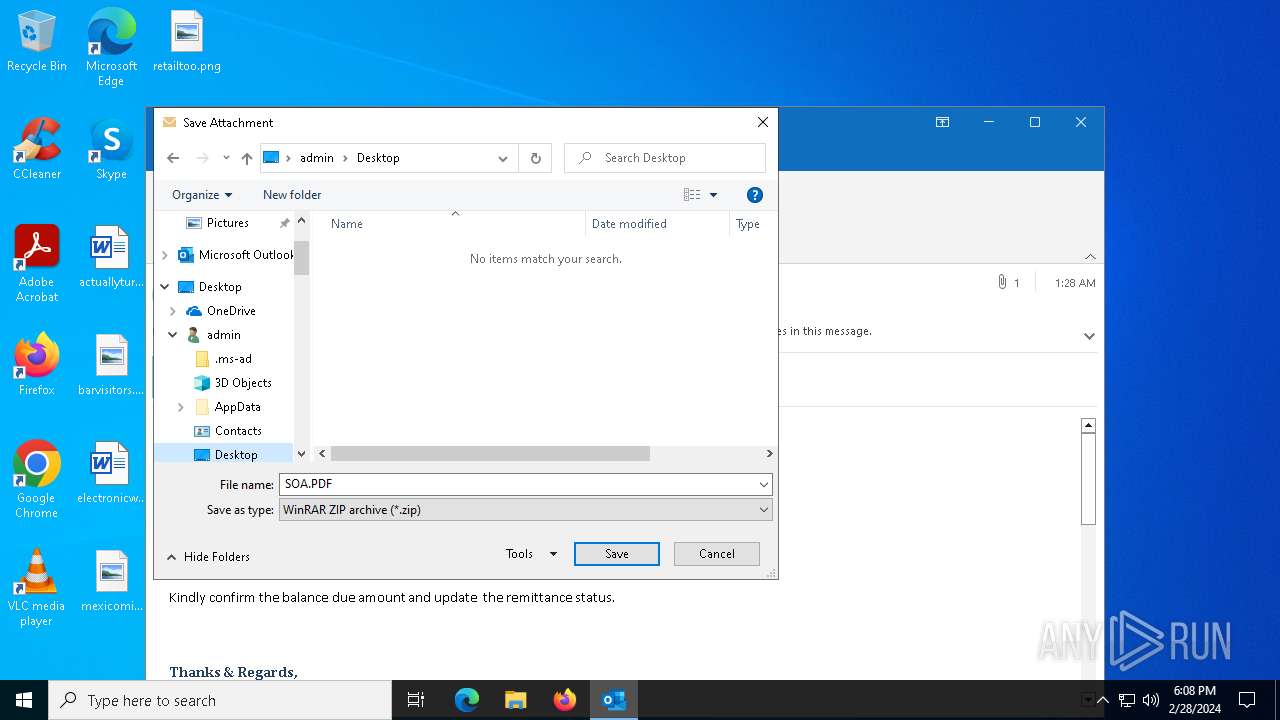The height and width of the screenshot is (720, 1280).
Task: Go back in the Save Attachment dialog
Action: [x=173, y=158]
